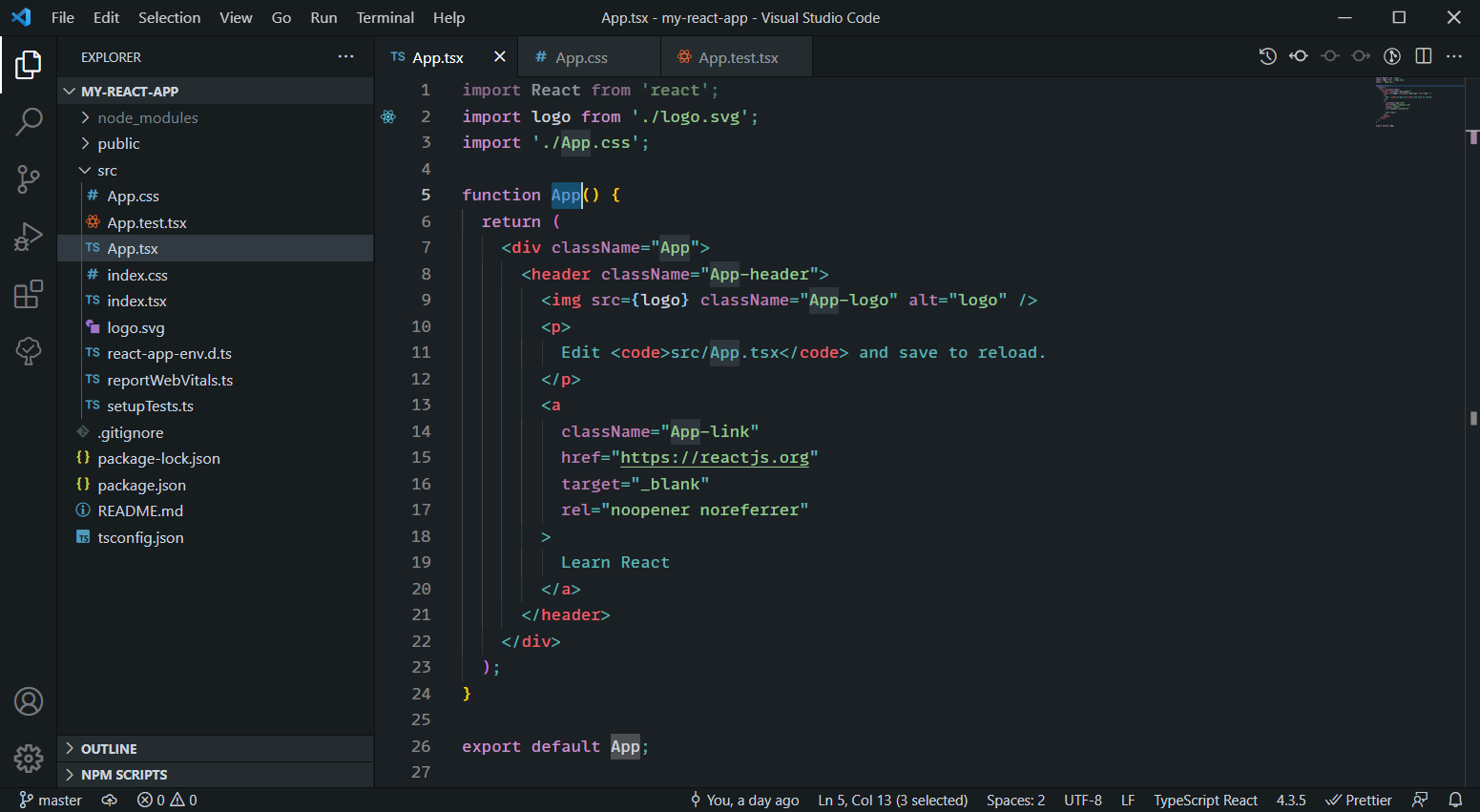The height and width of the screenshot is (812, 1480).
Task: Open the Source Control view
Action: [29, 178]
